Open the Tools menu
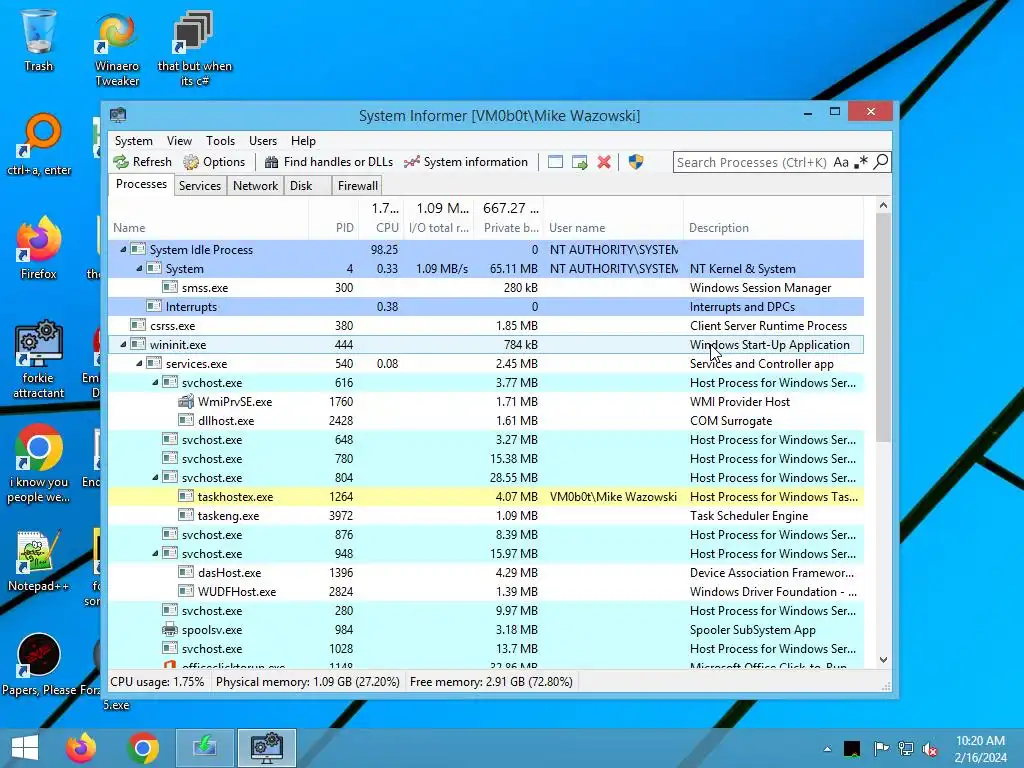Screen dimensions: 1024x768 tap(220, 141)
